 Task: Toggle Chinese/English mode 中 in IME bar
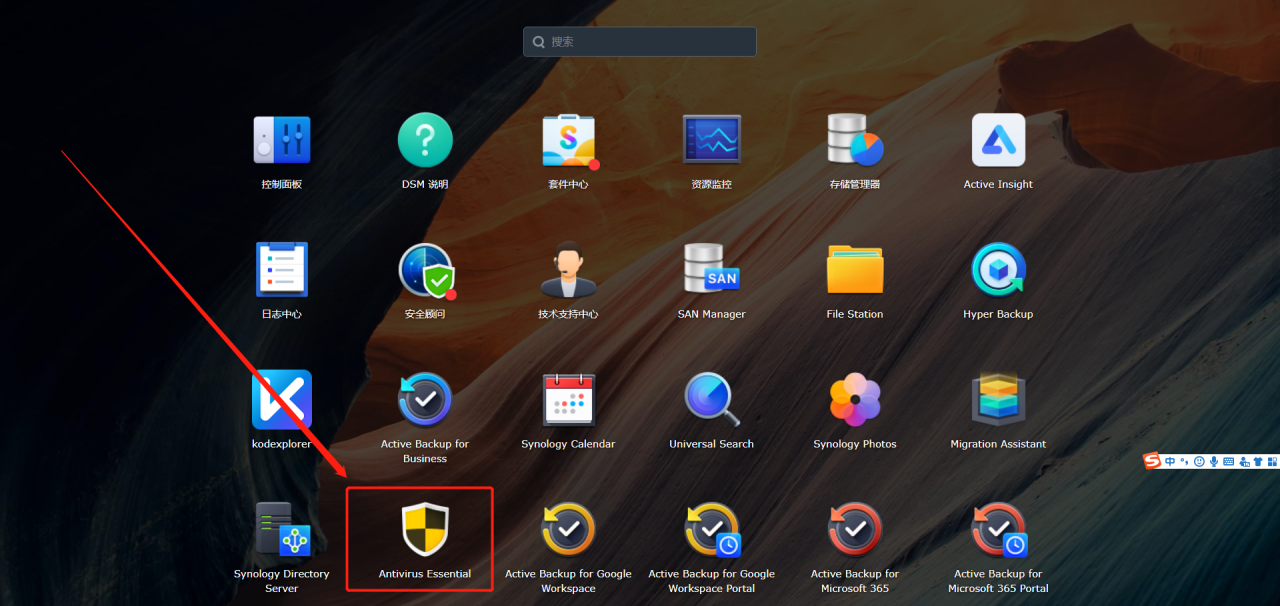(x=1170, y=461)
